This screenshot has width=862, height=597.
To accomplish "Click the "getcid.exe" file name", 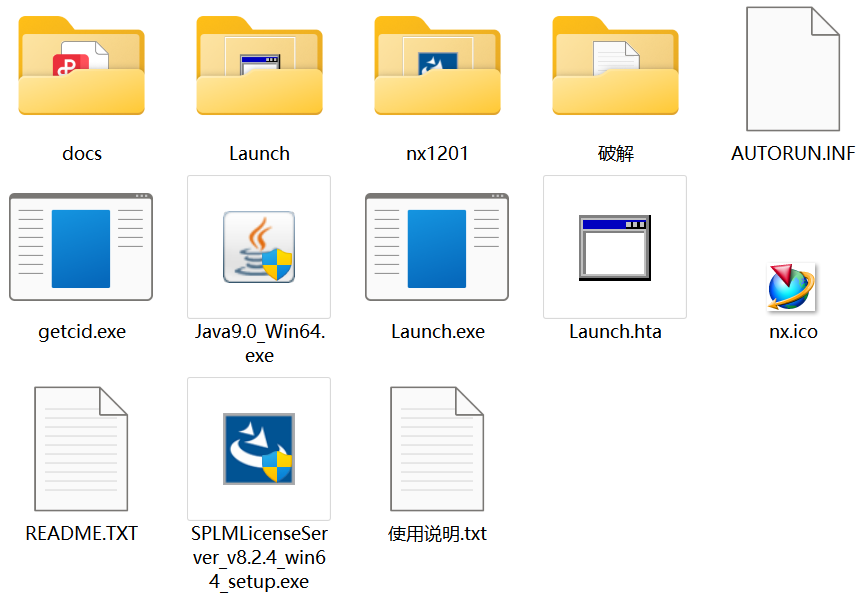I will coord(82,332).
